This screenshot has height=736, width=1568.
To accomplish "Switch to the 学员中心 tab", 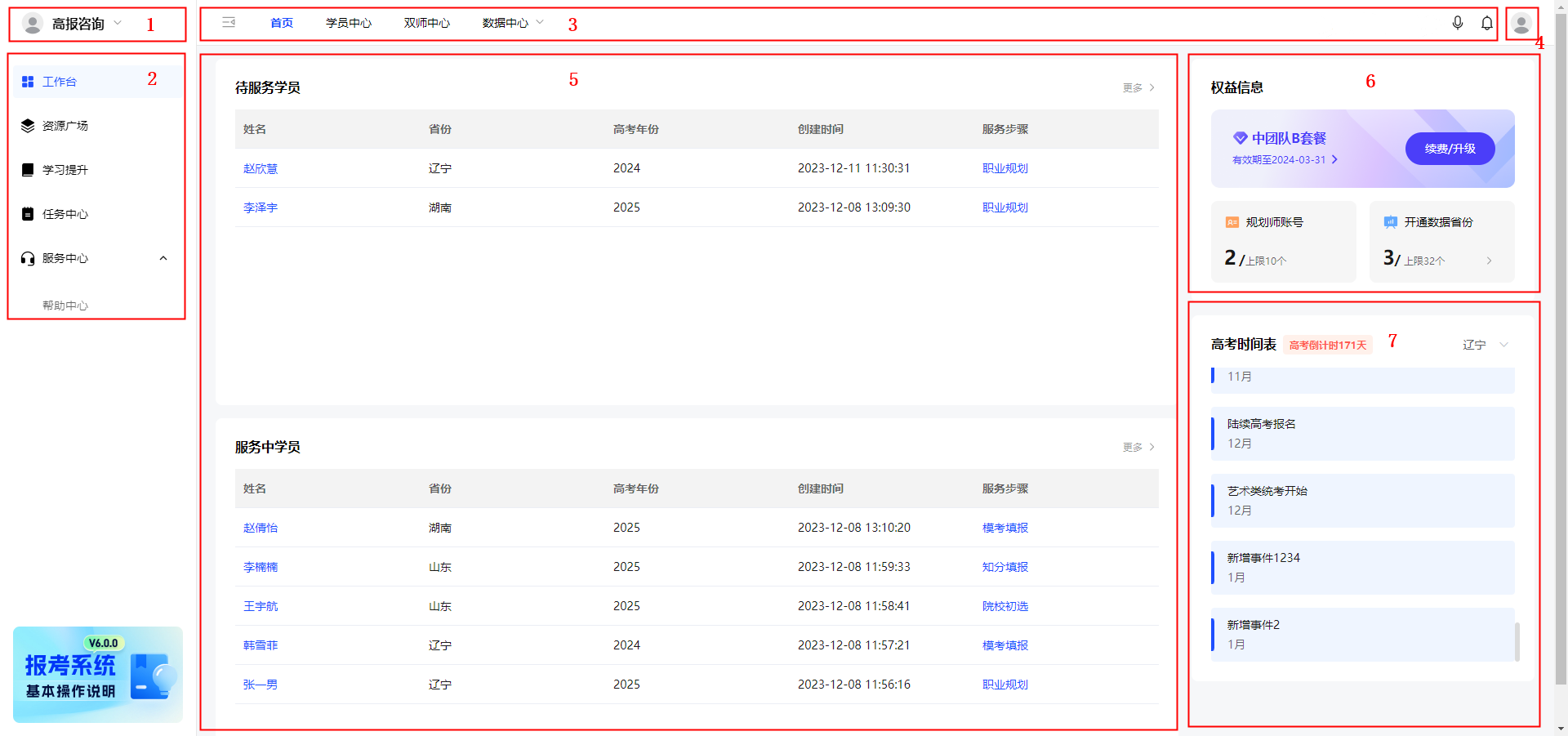I will click(349, 23).
